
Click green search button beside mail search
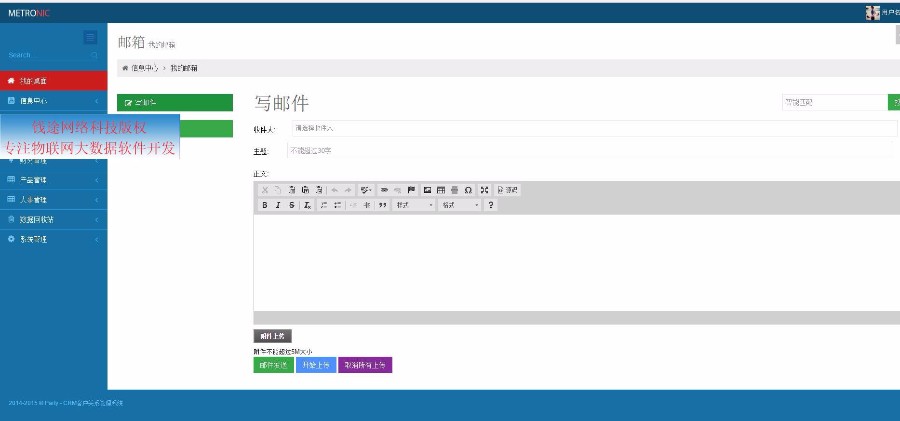click(x=894, y=103)
